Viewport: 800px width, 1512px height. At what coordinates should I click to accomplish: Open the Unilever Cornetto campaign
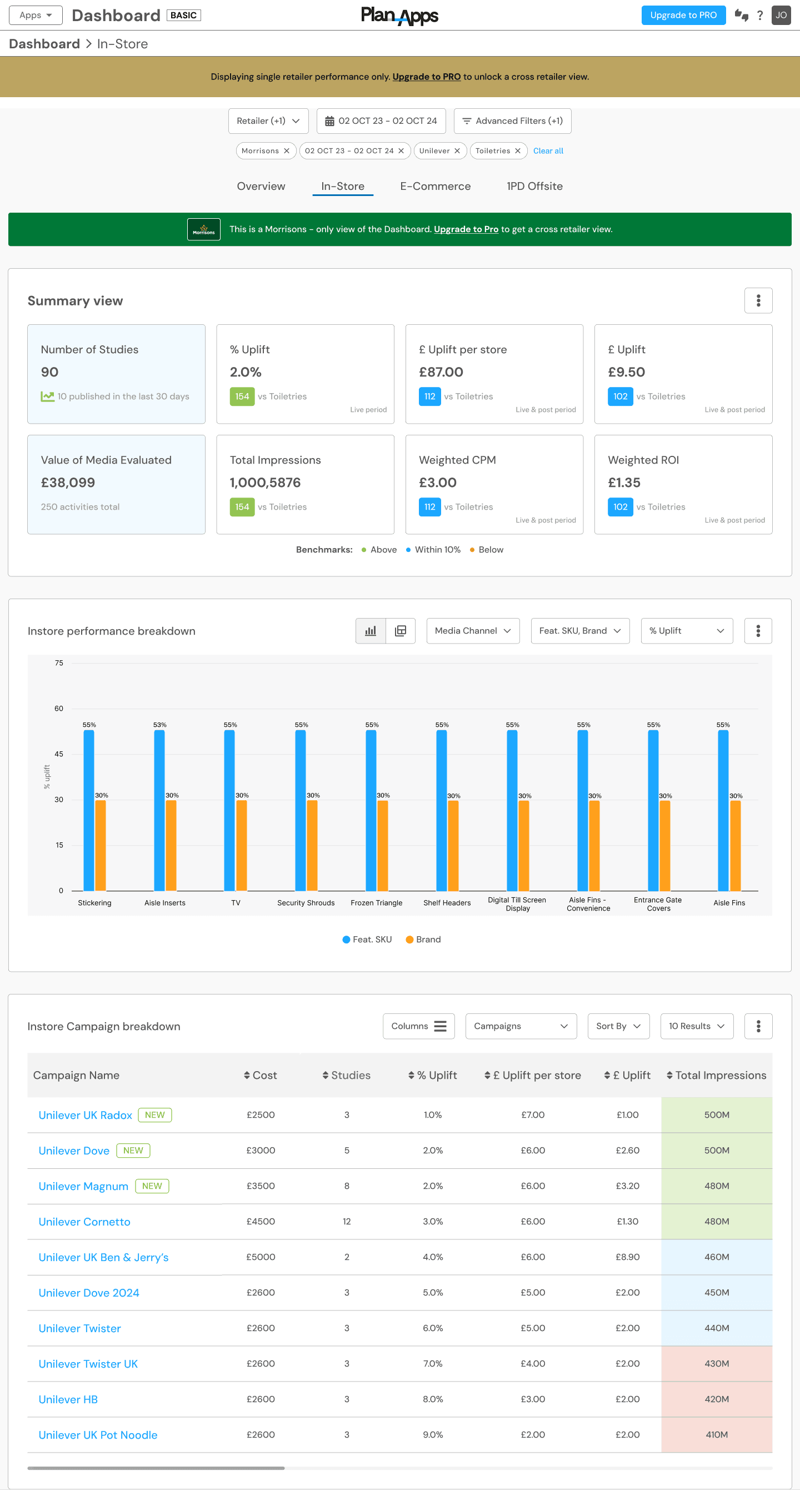(x=84, y=1222)
